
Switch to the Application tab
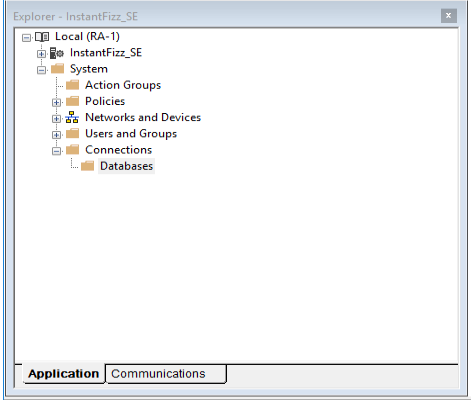click(x=63, y=374)
